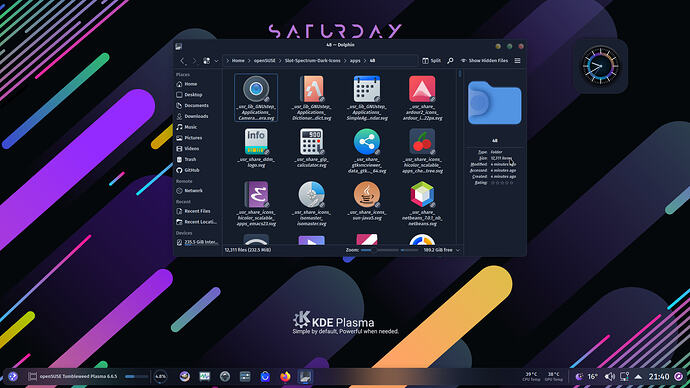Open Videos in Places sidebar
Image resolution: width=690 pixels, height=388 pixels.
tap(197, 149)
